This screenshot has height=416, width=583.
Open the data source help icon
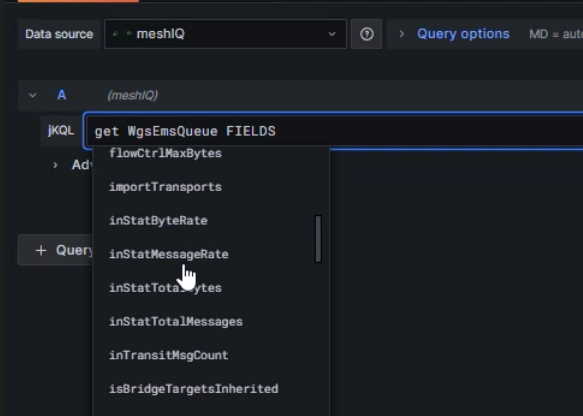[366, 34]
